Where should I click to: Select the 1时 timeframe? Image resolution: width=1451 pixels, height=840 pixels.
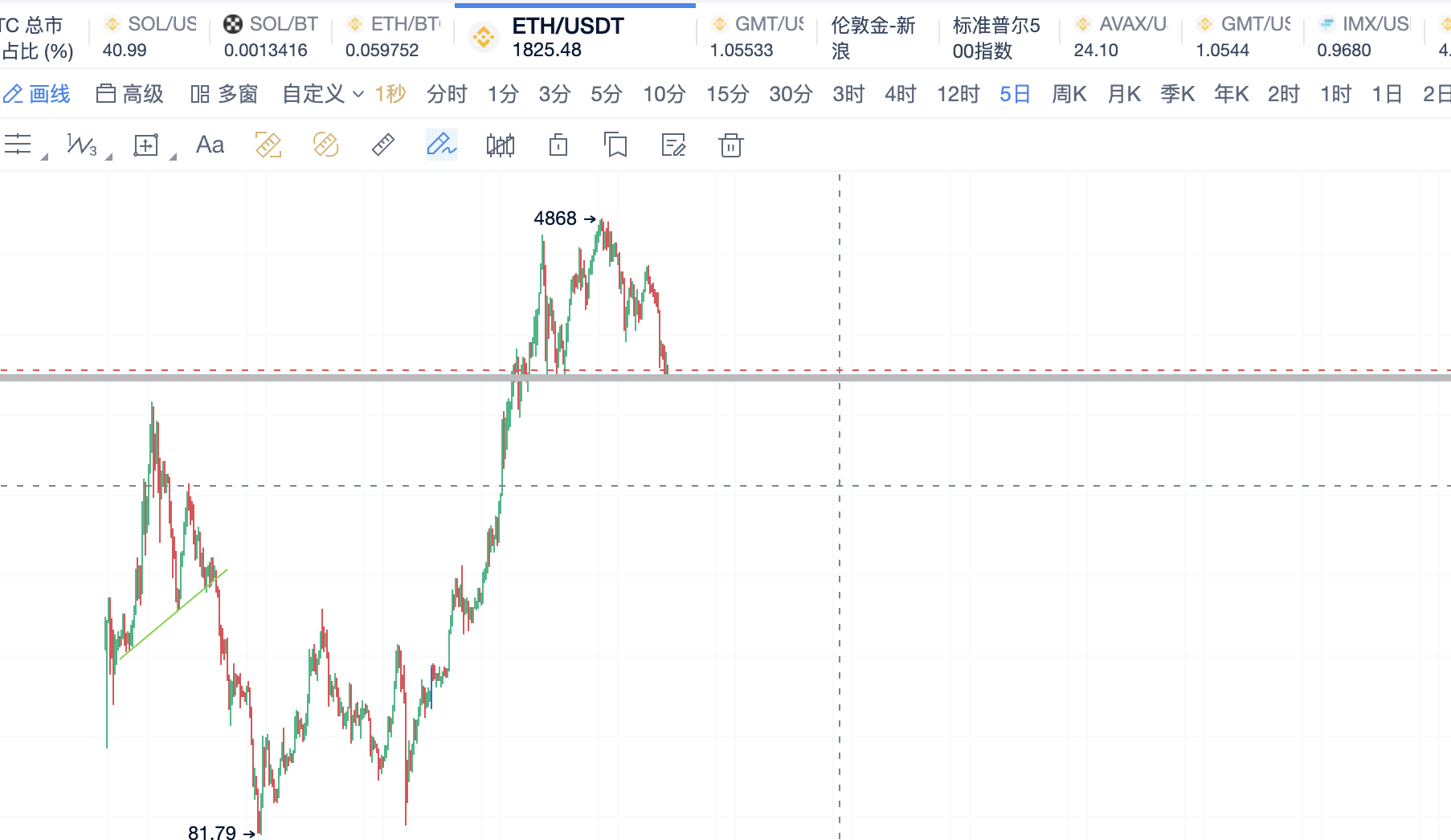pyautogui.click(x=1336, y=94)
